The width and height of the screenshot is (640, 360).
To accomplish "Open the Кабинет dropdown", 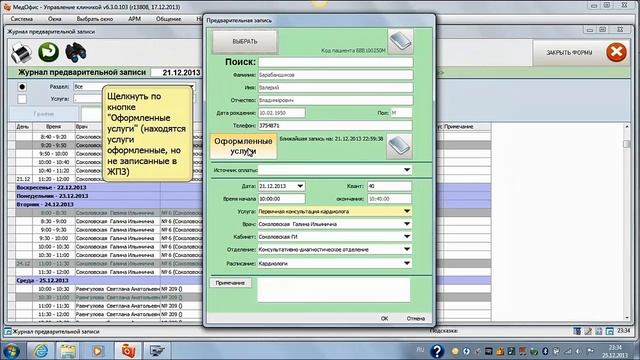I will (407, 237).
